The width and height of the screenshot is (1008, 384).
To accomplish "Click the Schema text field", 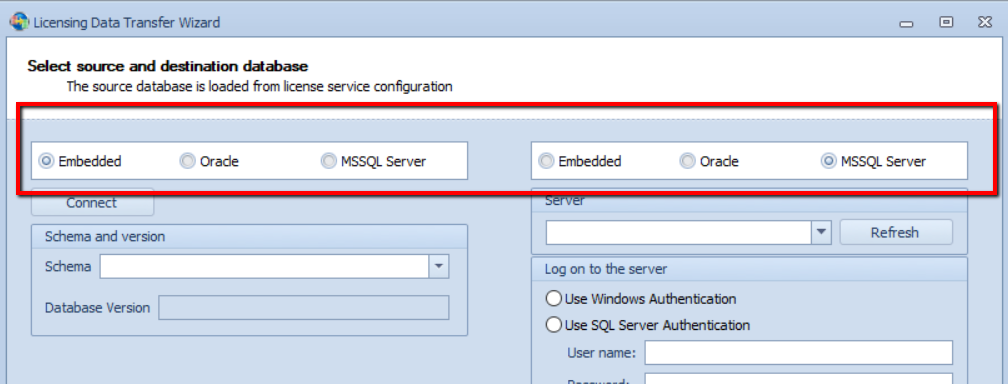I will click(264, 266).
